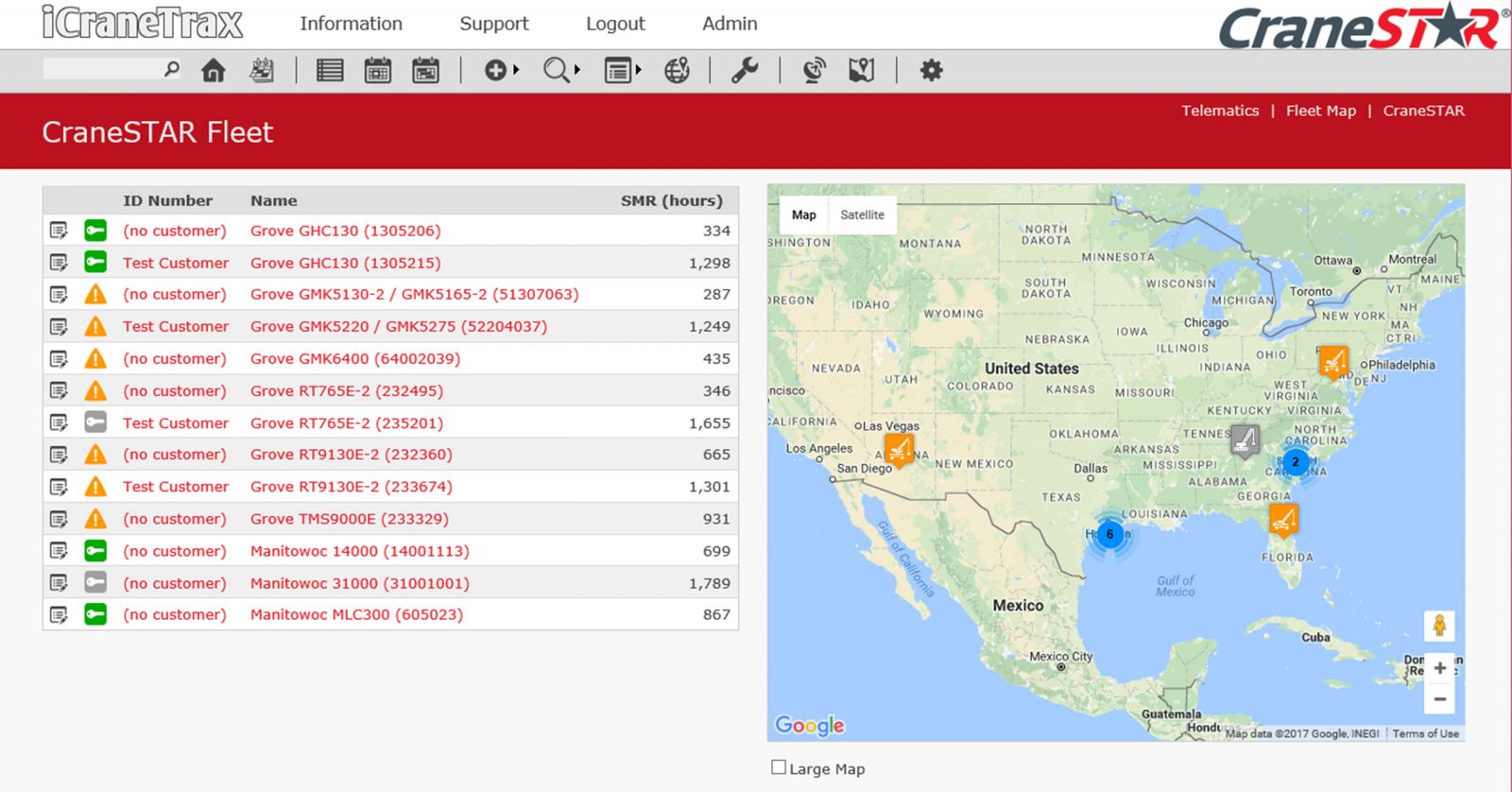Click the wrench maintenance icon
Image resolution: width=1512 pixels, height=792 pixels.
[745, 70]
